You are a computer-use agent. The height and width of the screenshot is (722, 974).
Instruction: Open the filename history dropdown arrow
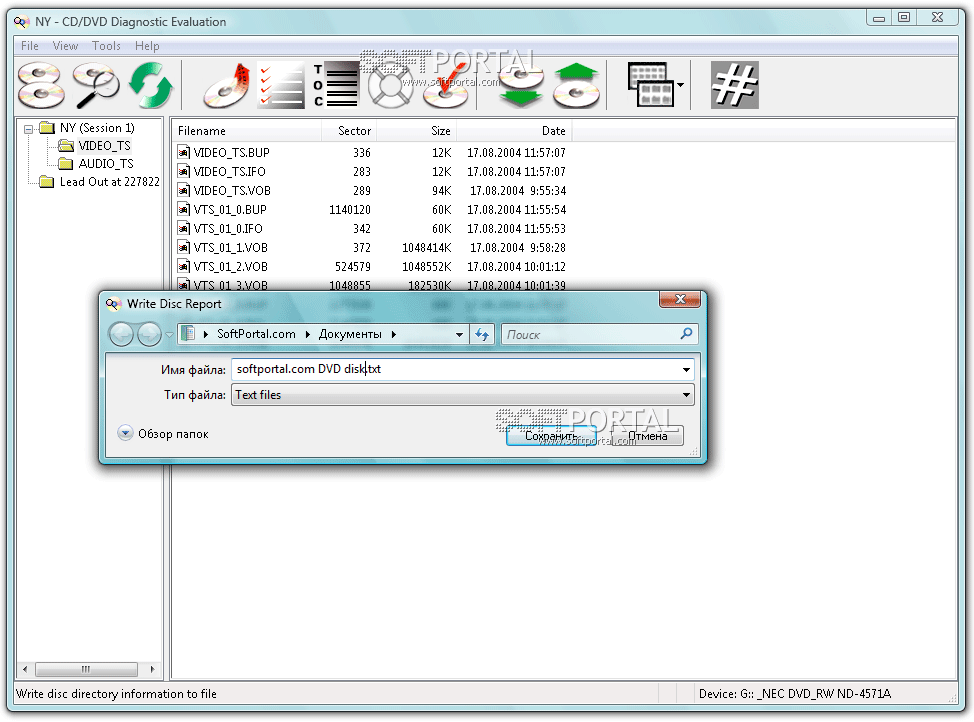click(x=686, y=370)
